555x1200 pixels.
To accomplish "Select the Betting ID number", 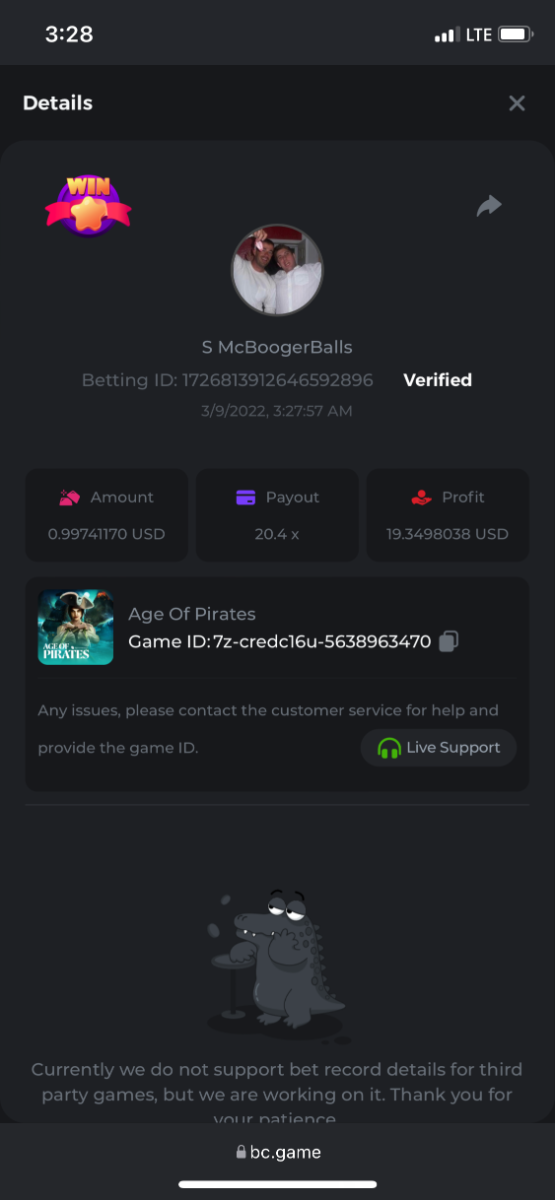I will 277,380.
